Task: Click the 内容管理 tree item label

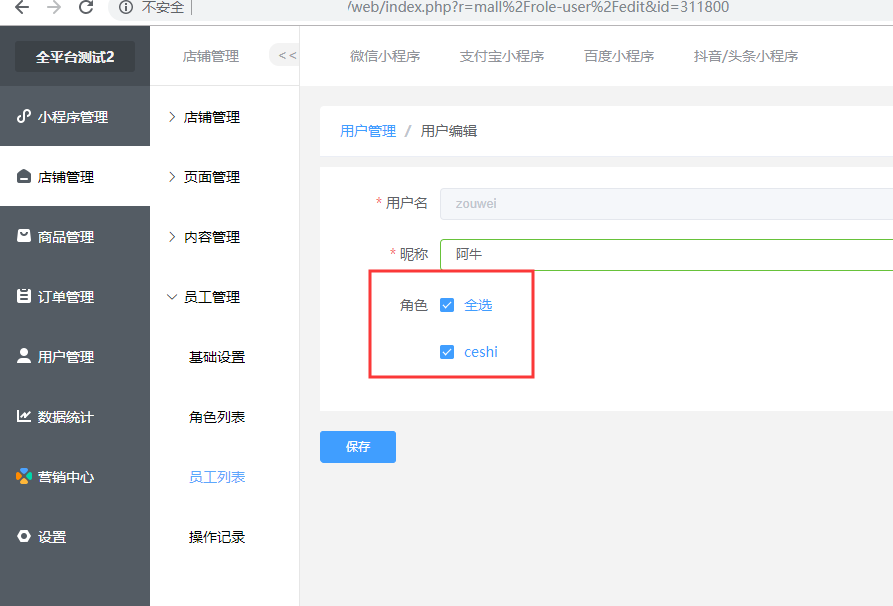Action: tap(212, 237)
